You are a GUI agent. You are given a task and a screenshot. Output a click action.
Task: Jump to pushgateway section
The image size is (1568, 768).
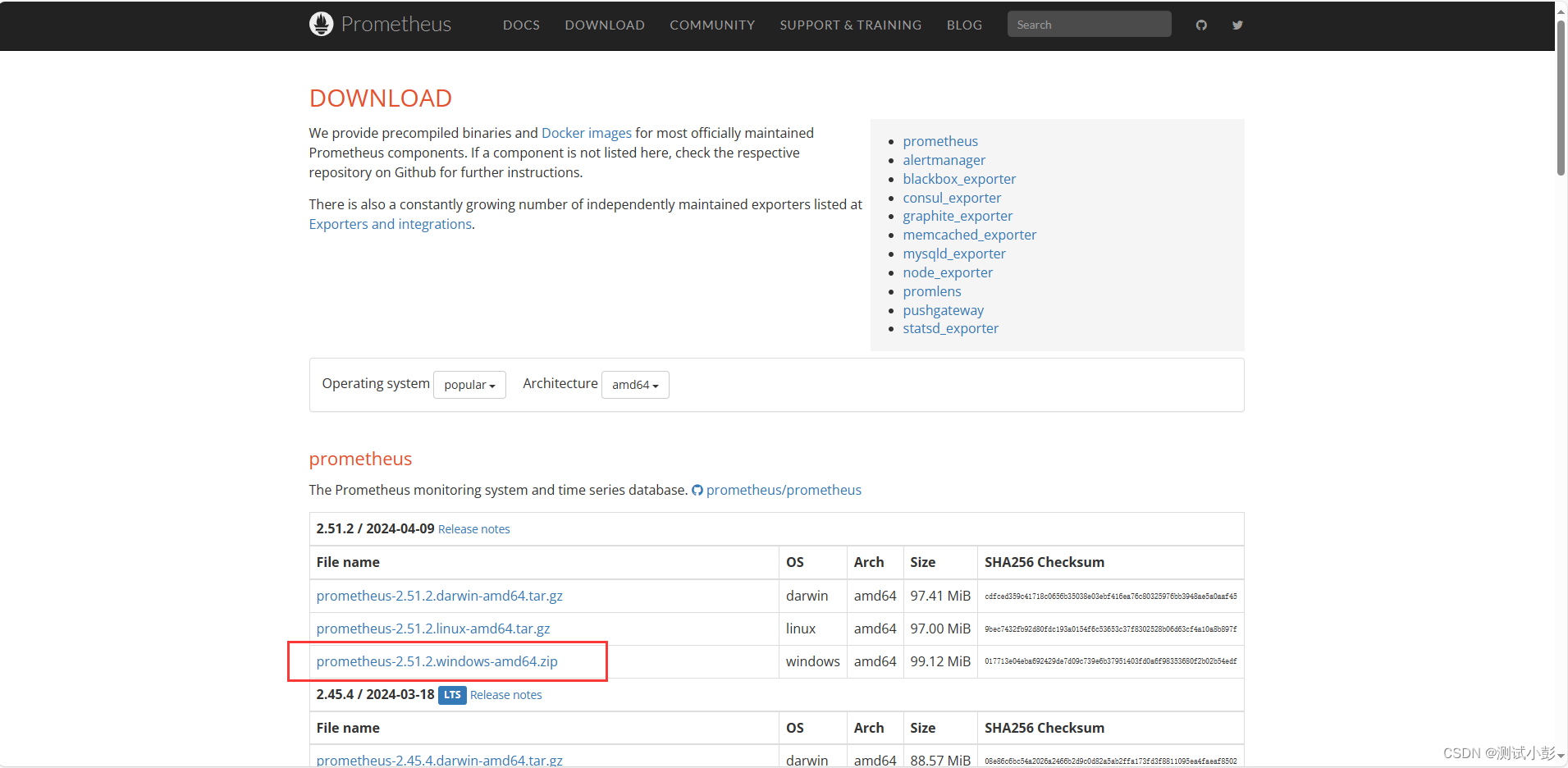coord(943,310)
